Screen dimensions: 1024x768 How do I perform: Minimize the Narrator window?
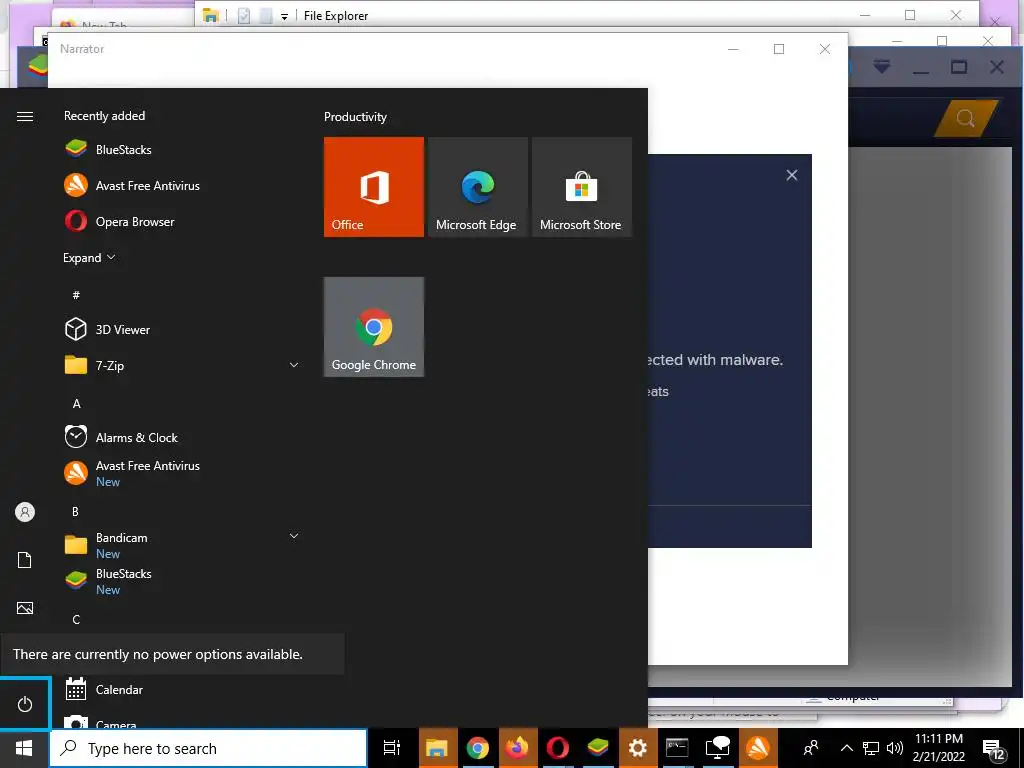pyautogui.click(x=733, y=49)
